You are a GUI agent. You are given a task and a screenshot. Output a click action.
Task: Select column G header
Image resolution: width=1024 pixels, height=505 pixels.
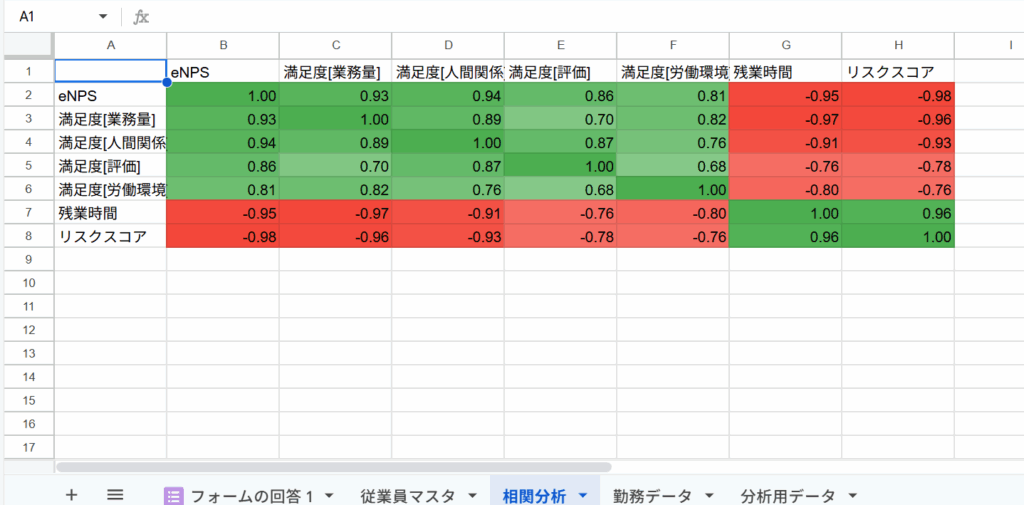(786, 45)
